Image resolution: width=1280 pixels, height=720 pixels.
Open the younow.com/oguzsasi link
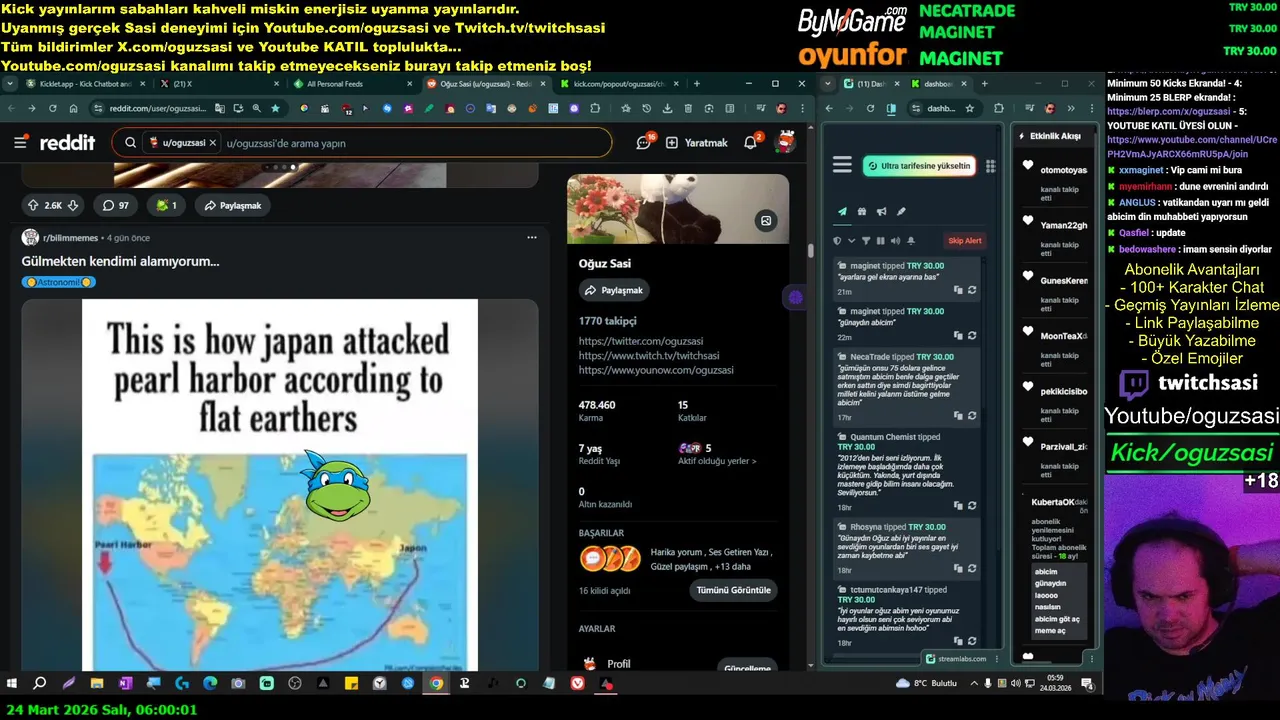tap(656, 370)
